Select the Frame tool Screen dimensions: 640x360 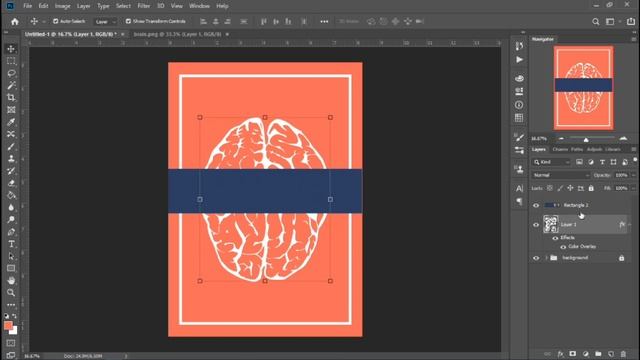tap(11, 110)
